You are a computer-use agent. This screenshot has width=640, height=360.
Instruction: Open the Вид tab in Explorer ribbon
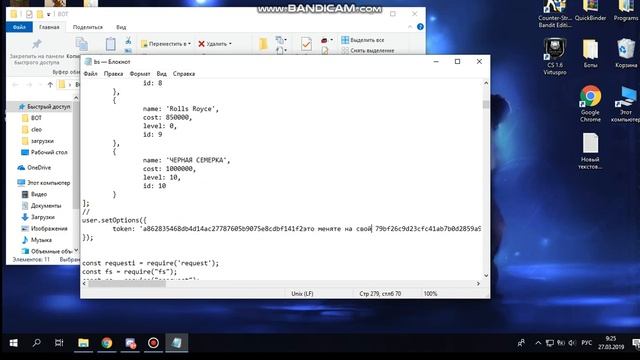pos(121,27)
